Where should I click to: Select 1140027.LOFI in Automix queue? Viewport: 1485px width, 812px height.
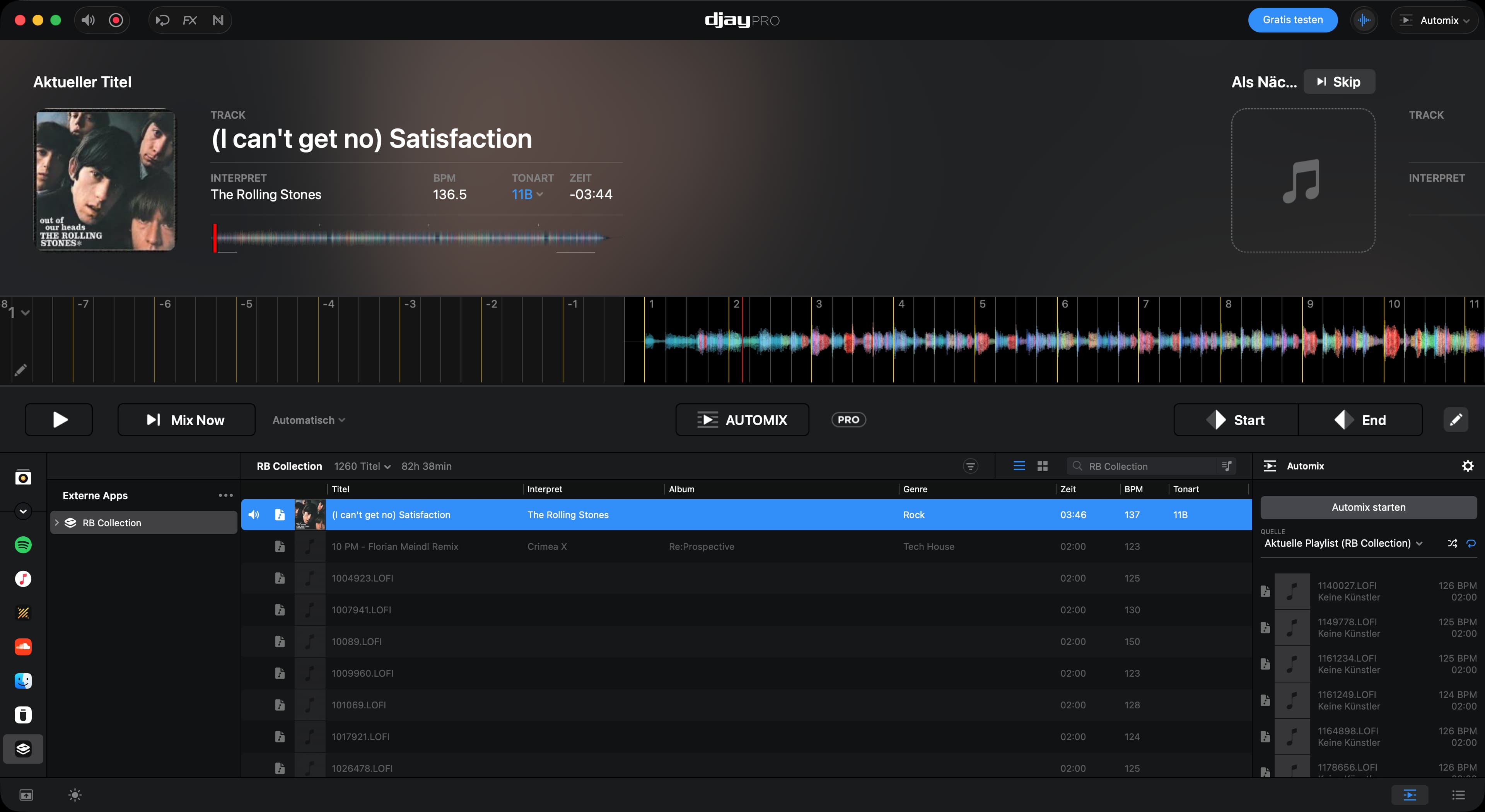pyautogui.click(x=1368, y=591)
